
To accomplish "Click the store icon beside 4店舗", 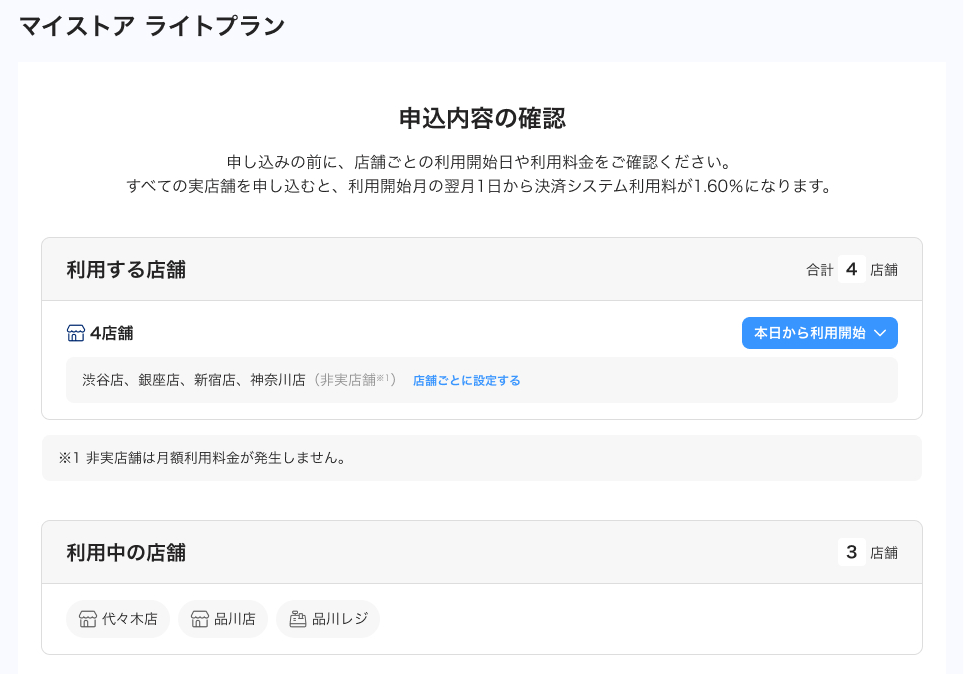I will pyautogui.click(x=76, y=333).
